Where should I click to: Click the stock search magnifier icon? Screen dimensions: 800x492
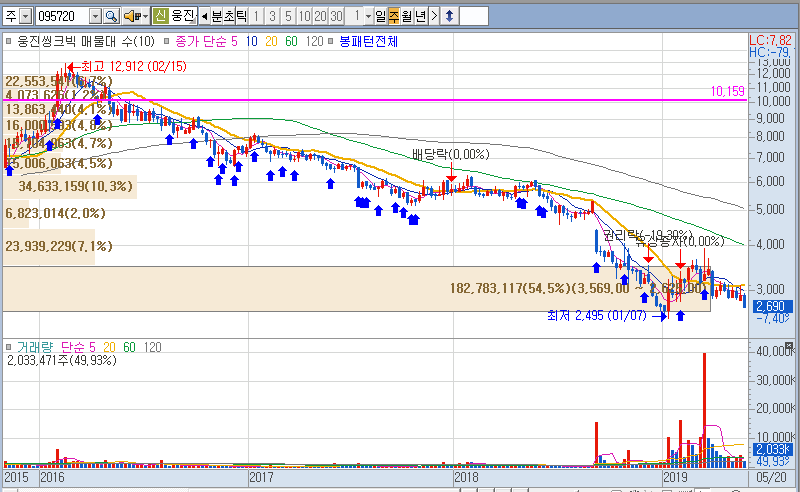pos(111,16)
